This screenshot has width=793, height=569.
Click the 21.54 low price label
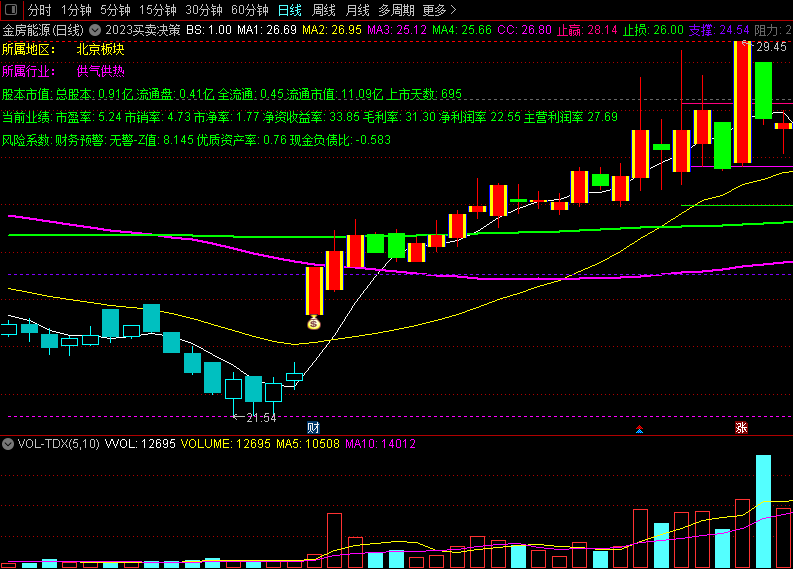(x=261, y=418)
